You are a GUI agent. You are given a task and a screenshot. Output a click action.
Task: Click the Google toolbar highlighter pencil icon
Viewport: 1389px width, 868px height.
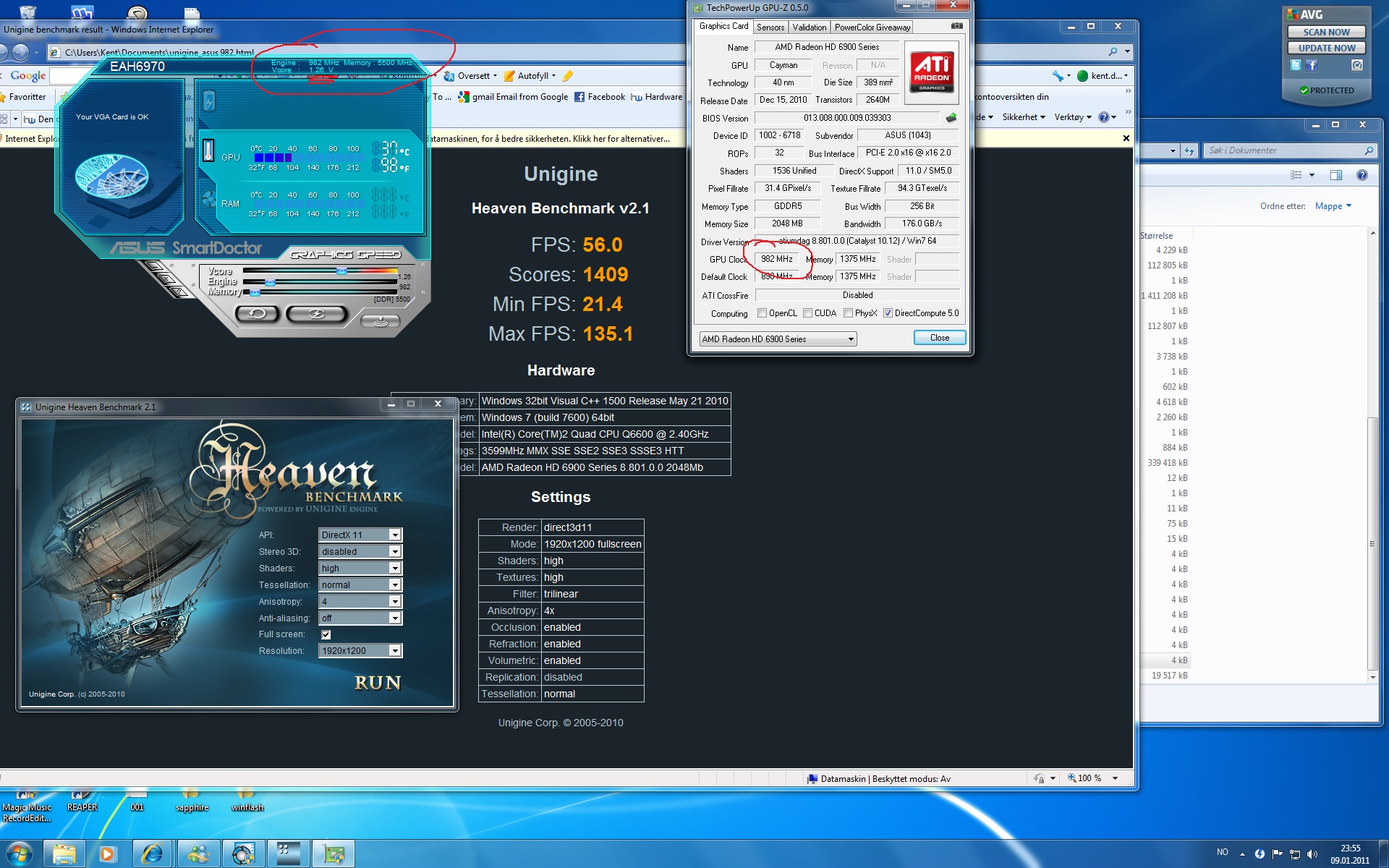567,75
